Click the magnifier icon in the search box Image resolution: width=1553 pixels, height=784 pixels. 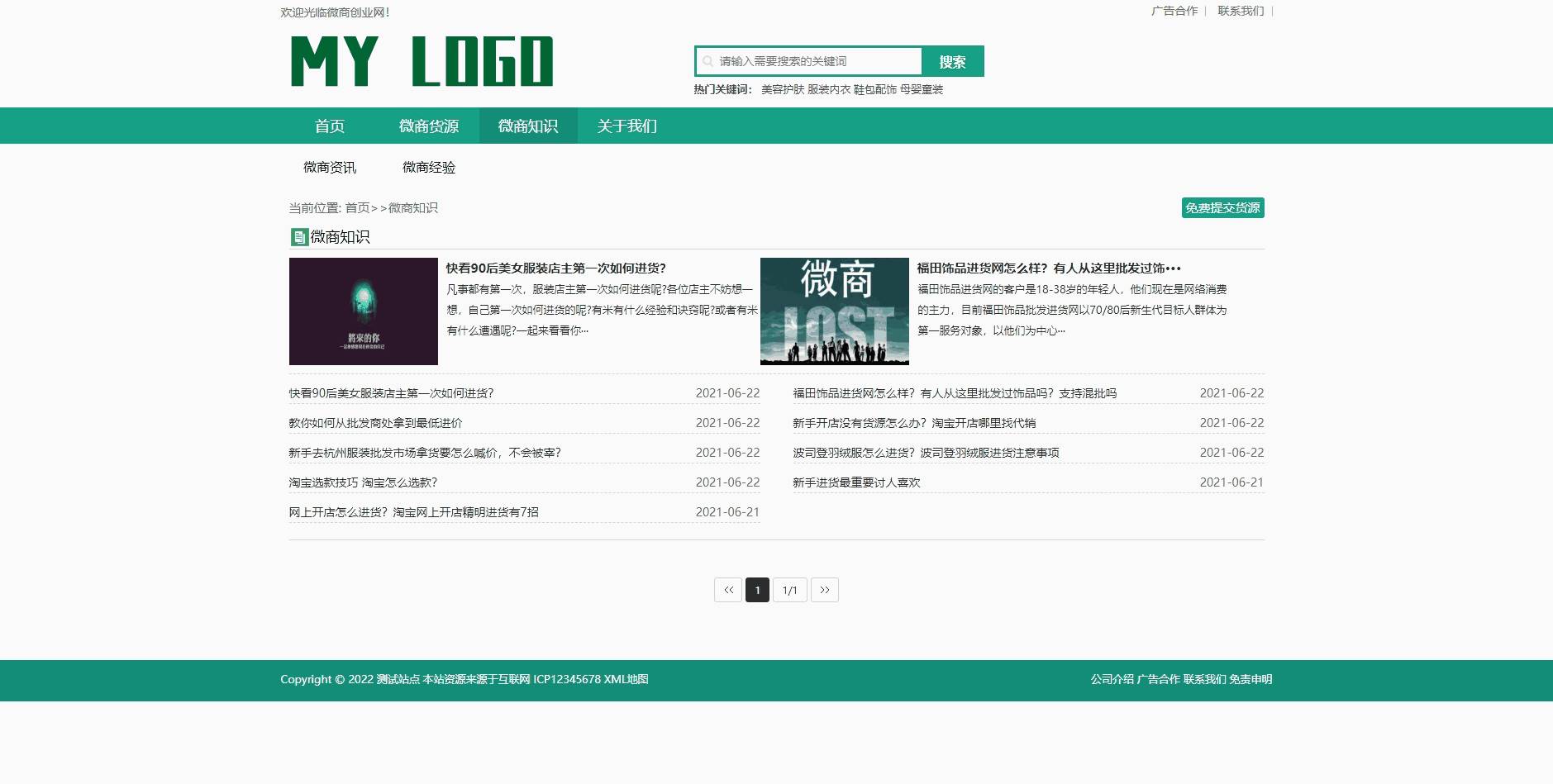(709, 60)
